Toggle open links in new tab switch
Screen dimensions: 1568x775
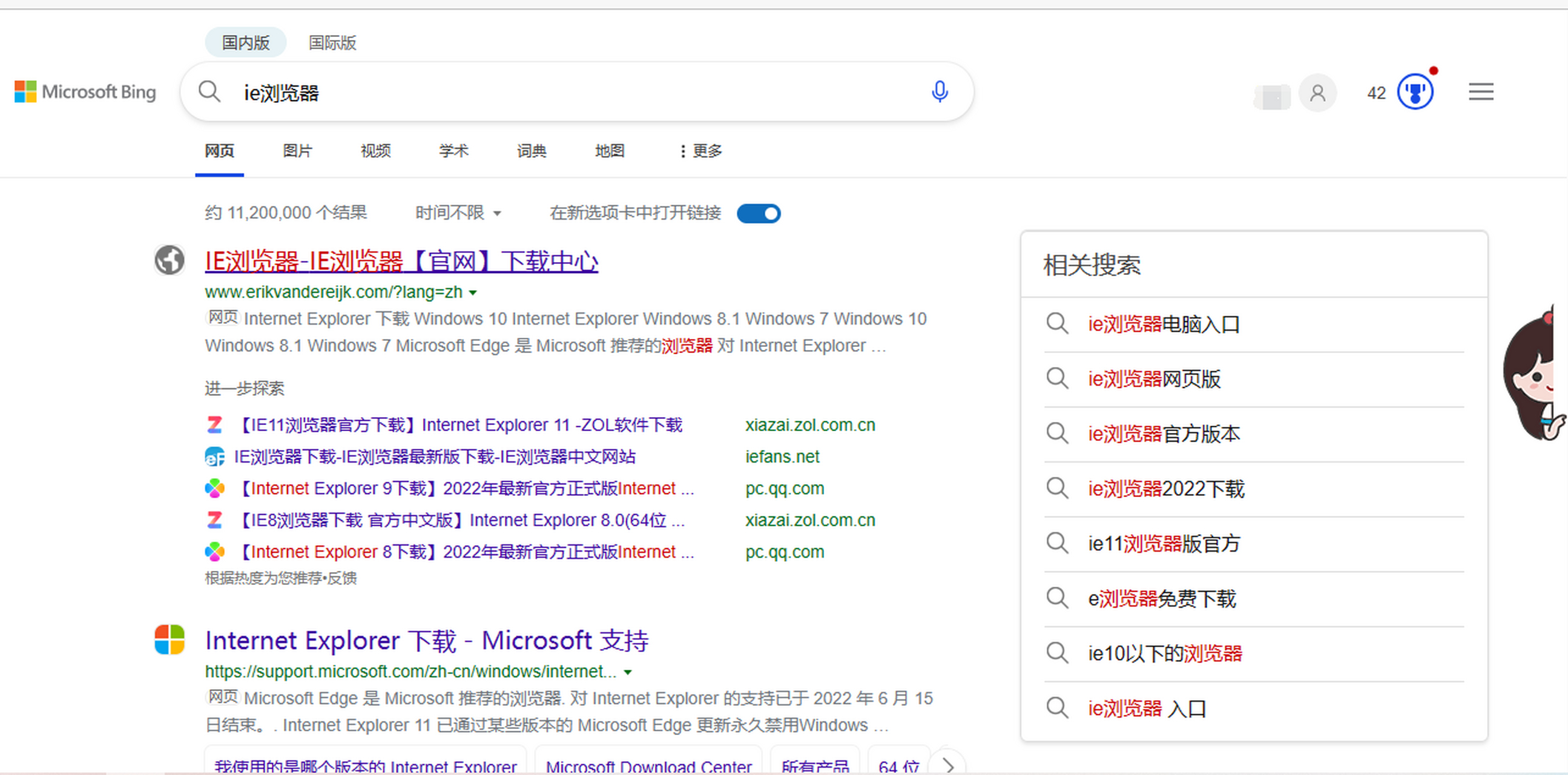pyautogui.click(x=759, y=214)
